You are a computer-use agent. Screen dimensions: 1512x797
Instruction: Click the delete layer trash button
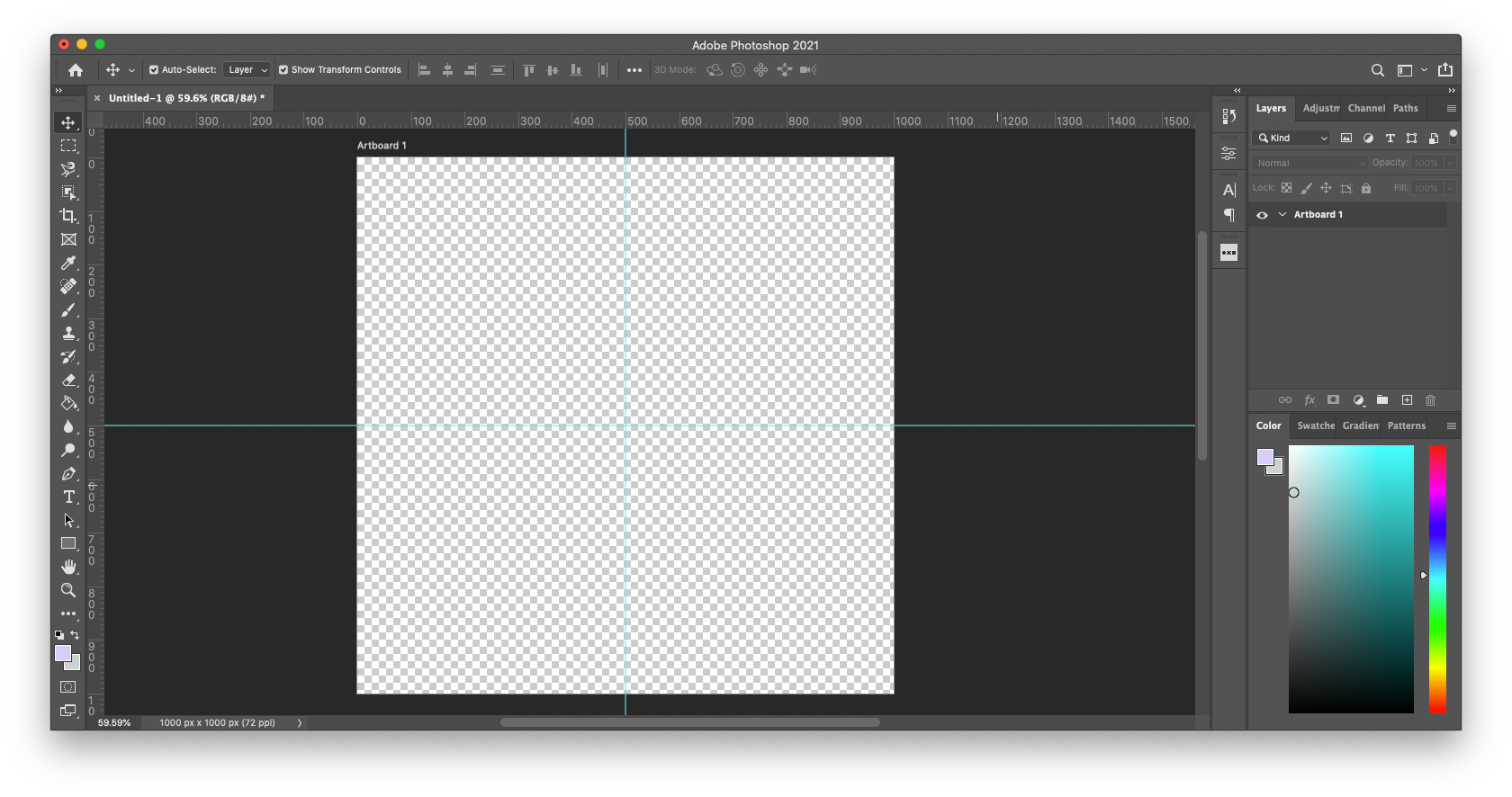coord(1431,400)
